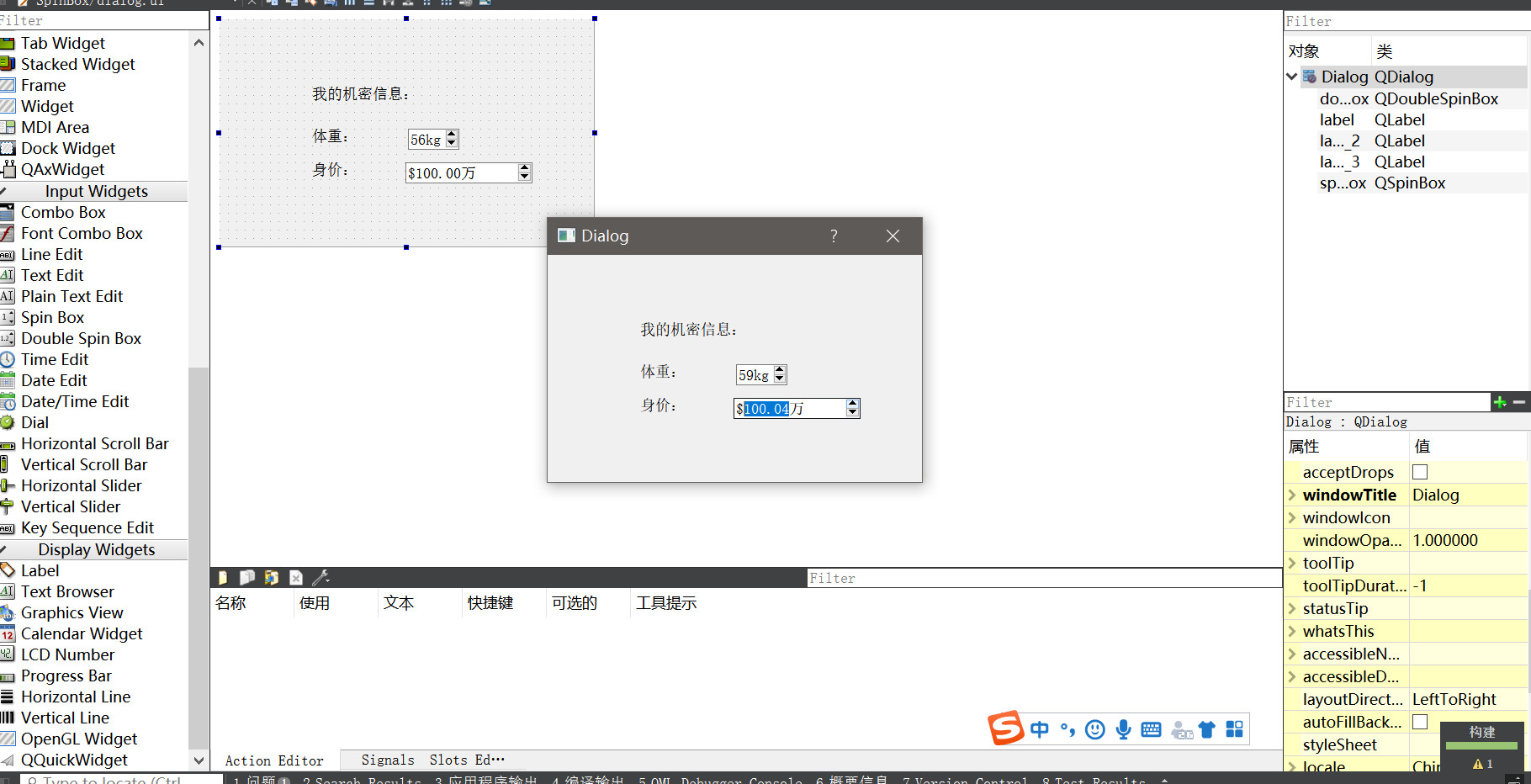
Task: Click the New Action icon in Action Editor
Action: coord(221,577)
